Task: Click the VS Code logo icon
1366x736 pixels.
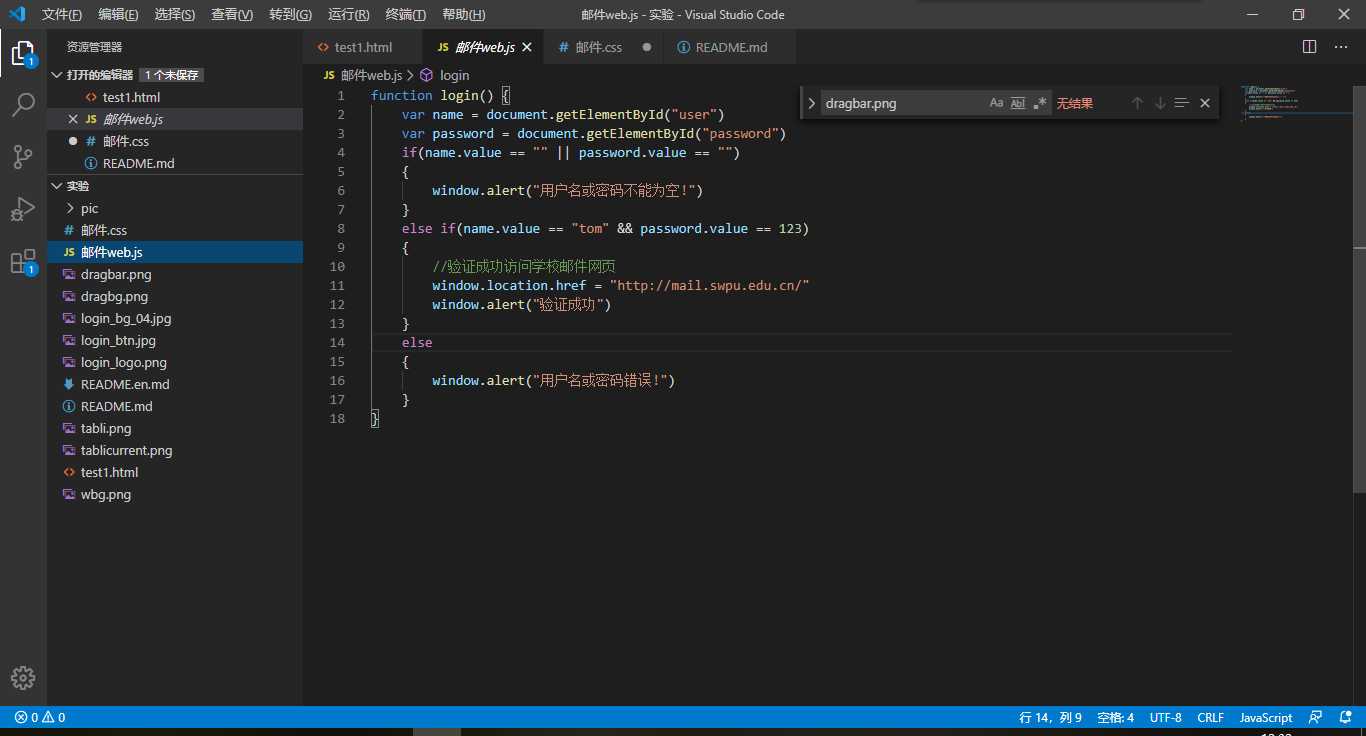Action: (17, 15)
